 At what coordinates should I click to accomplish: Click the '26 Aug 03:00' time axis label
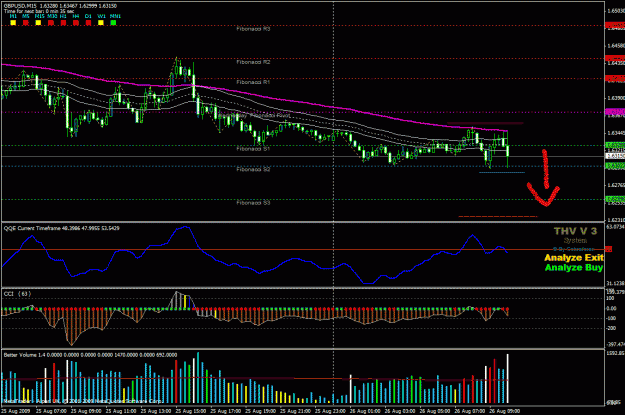(x=400, y=411)
